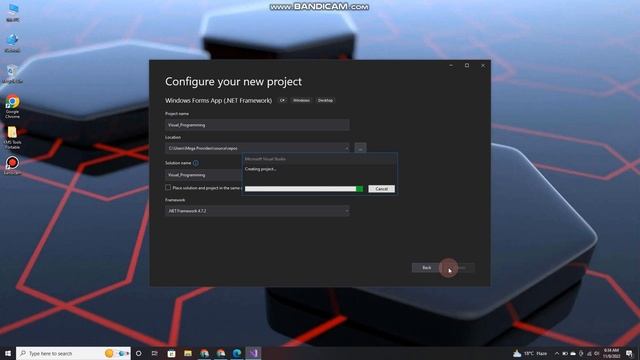The height and width of the screenshot is (360, 640).
Task: Open the Recycle Bin desktop icon
Action: [12, 74]
